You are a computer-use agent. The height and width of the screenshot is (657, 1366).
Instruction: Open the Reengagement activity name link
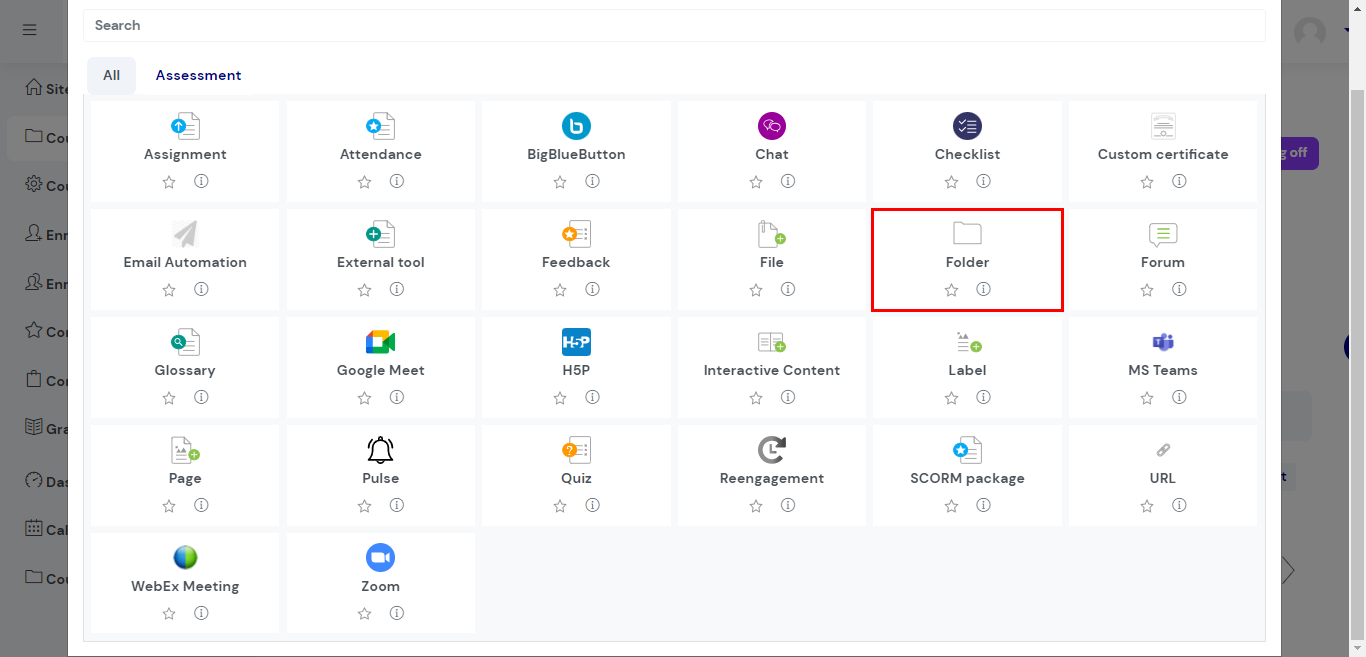772,478
